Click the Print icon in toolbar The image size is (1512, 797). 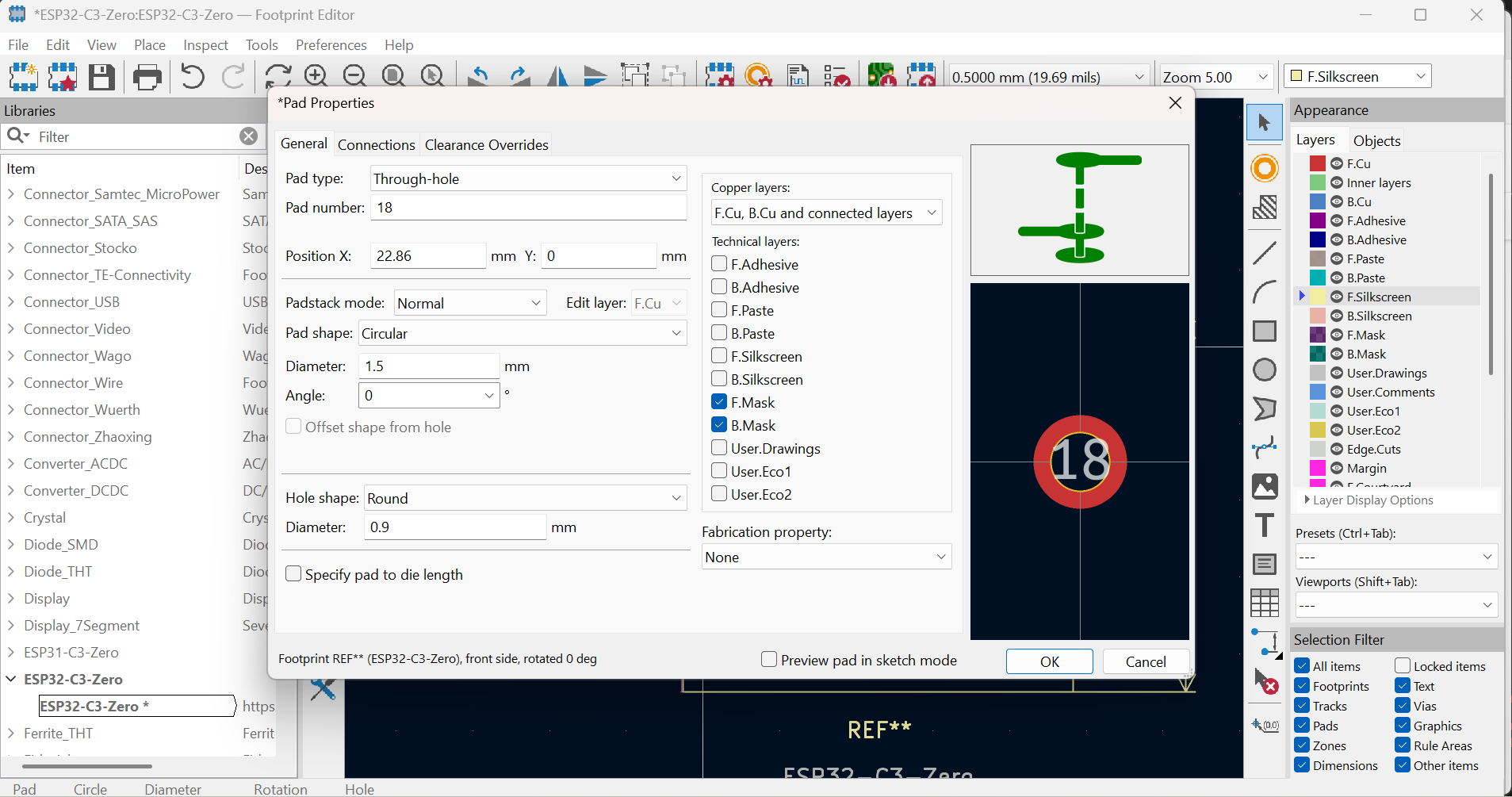147,76
